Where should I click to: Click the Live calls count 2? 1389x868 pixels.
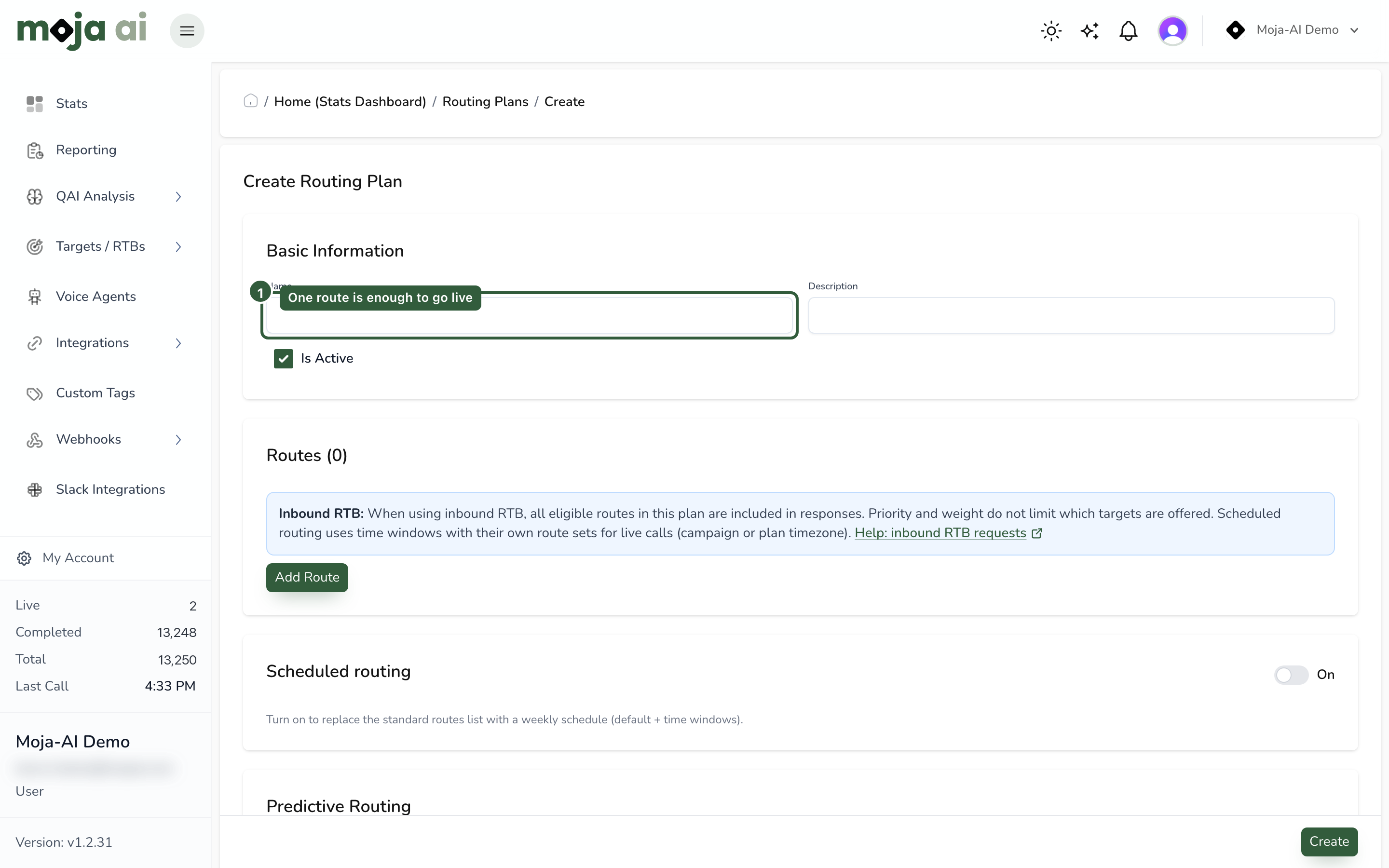click(193, 606)
